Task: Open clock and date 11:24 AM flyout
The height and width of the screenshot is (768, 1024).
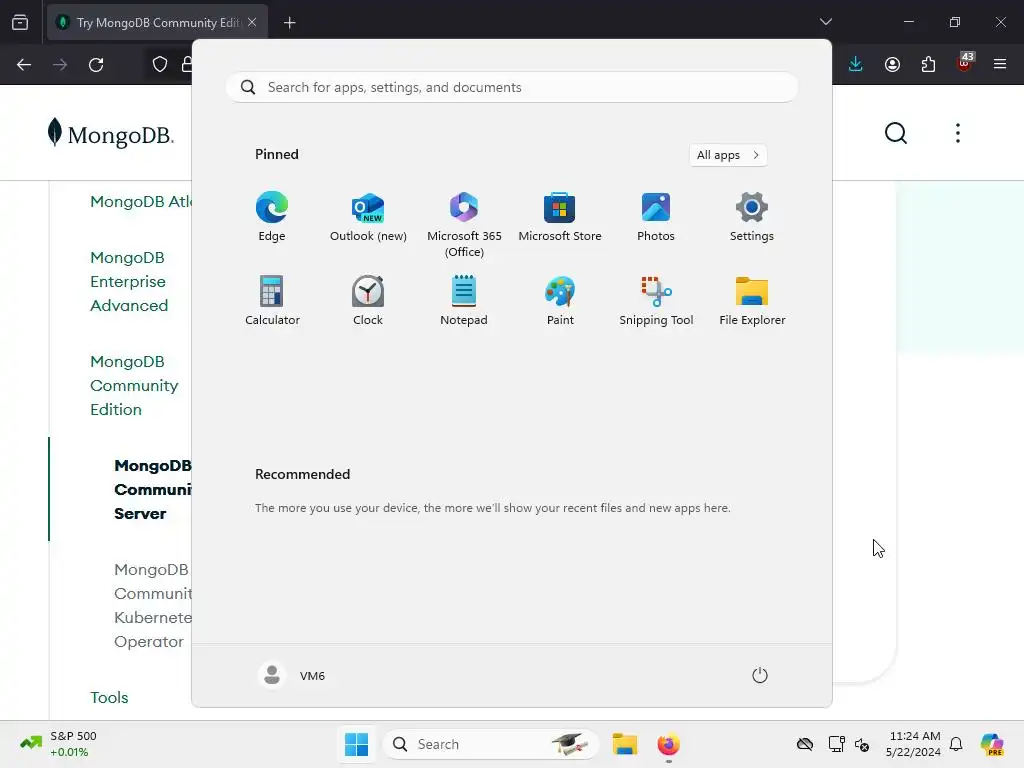Action: [x=913, y=744]
